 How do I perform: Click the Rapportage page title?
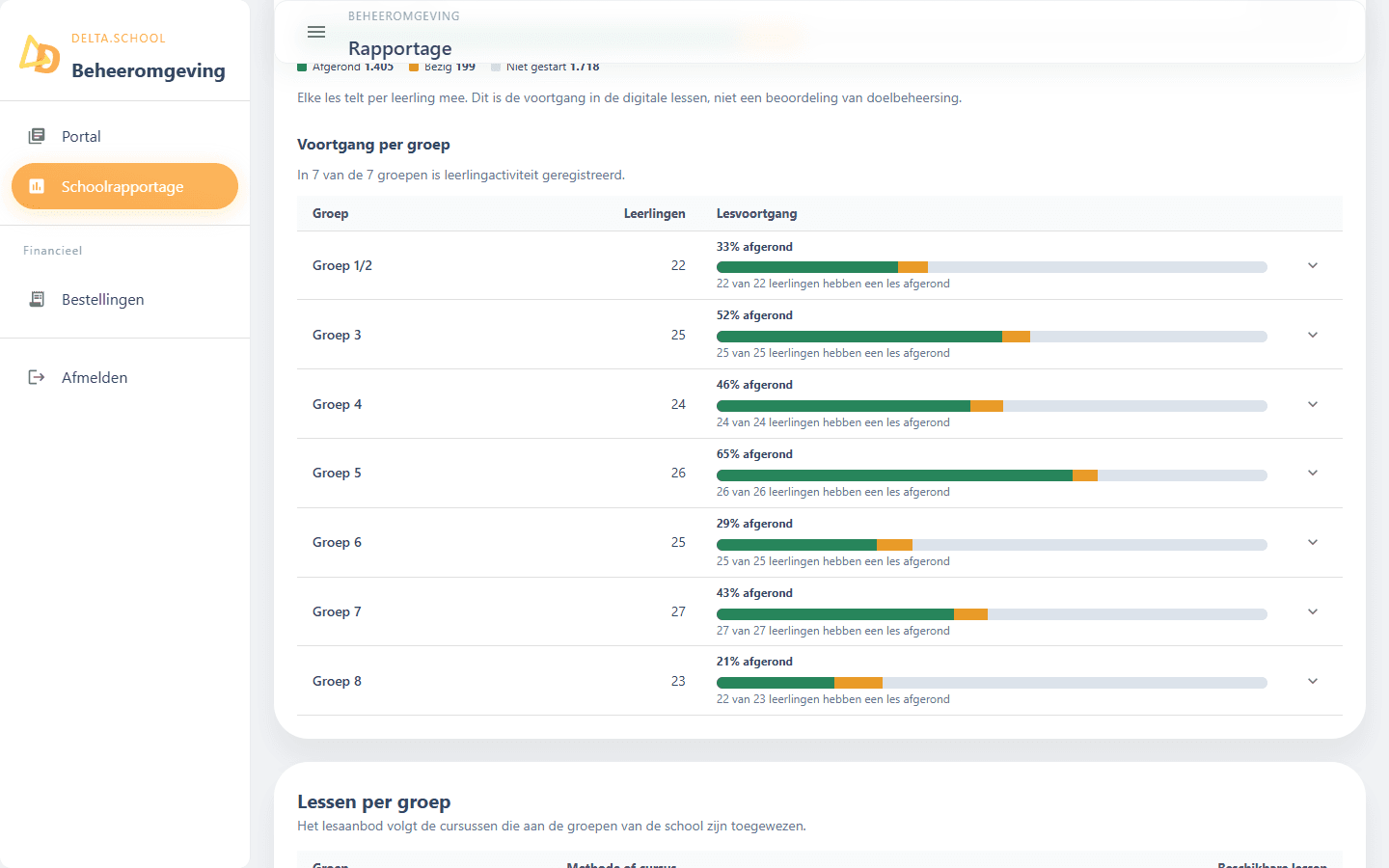click(x=399, y=48)
